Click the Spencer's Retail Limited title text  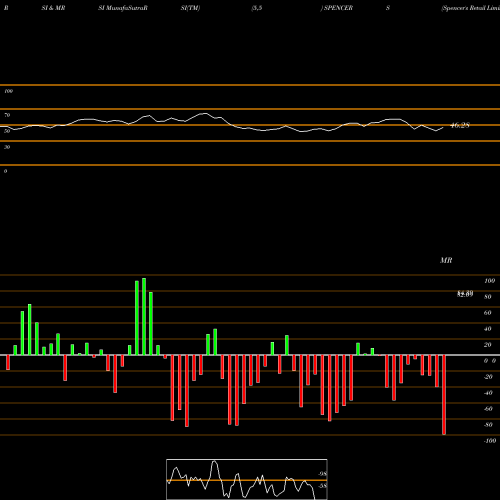pos(471,8)
